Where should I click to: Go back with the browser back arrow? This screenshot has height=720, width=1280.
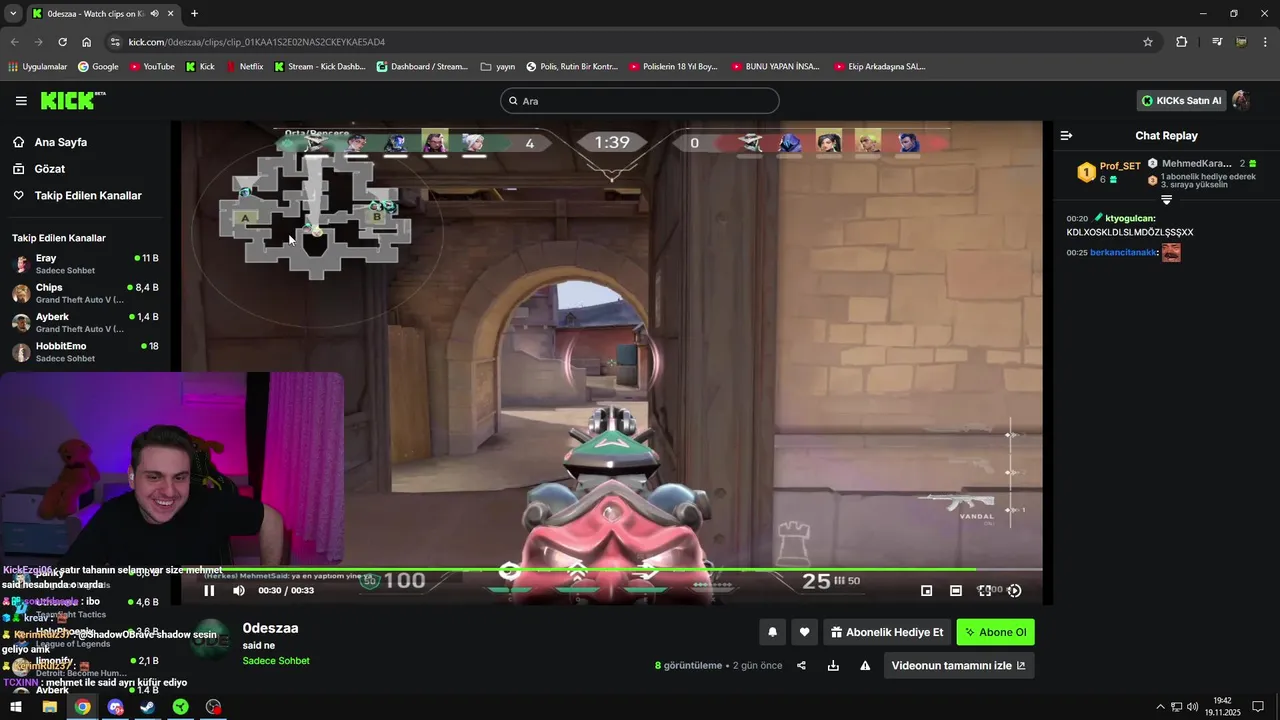[14, 42]
